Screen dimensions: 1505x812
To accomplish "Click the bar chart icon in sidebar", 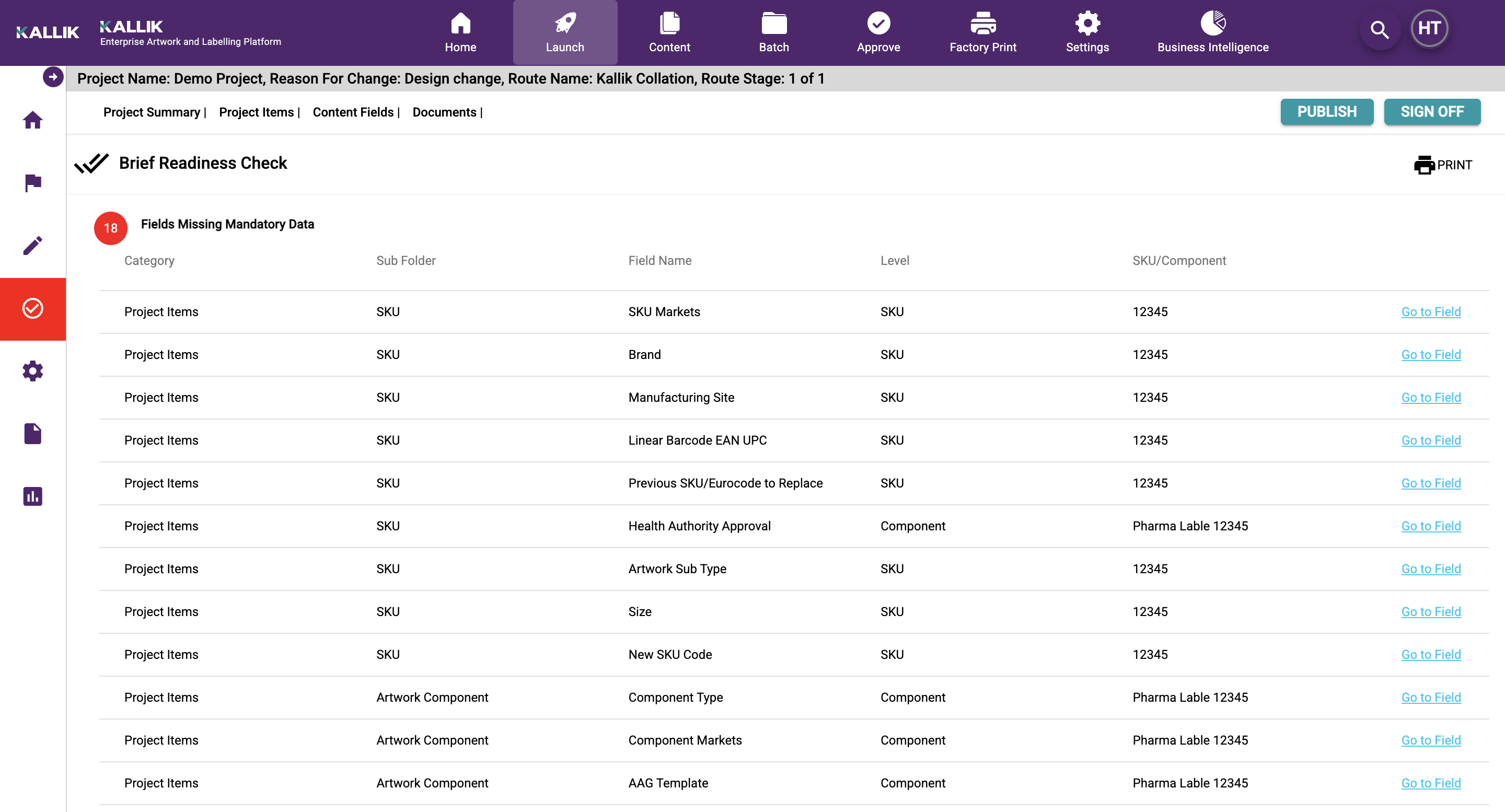I will click(32, 495).
